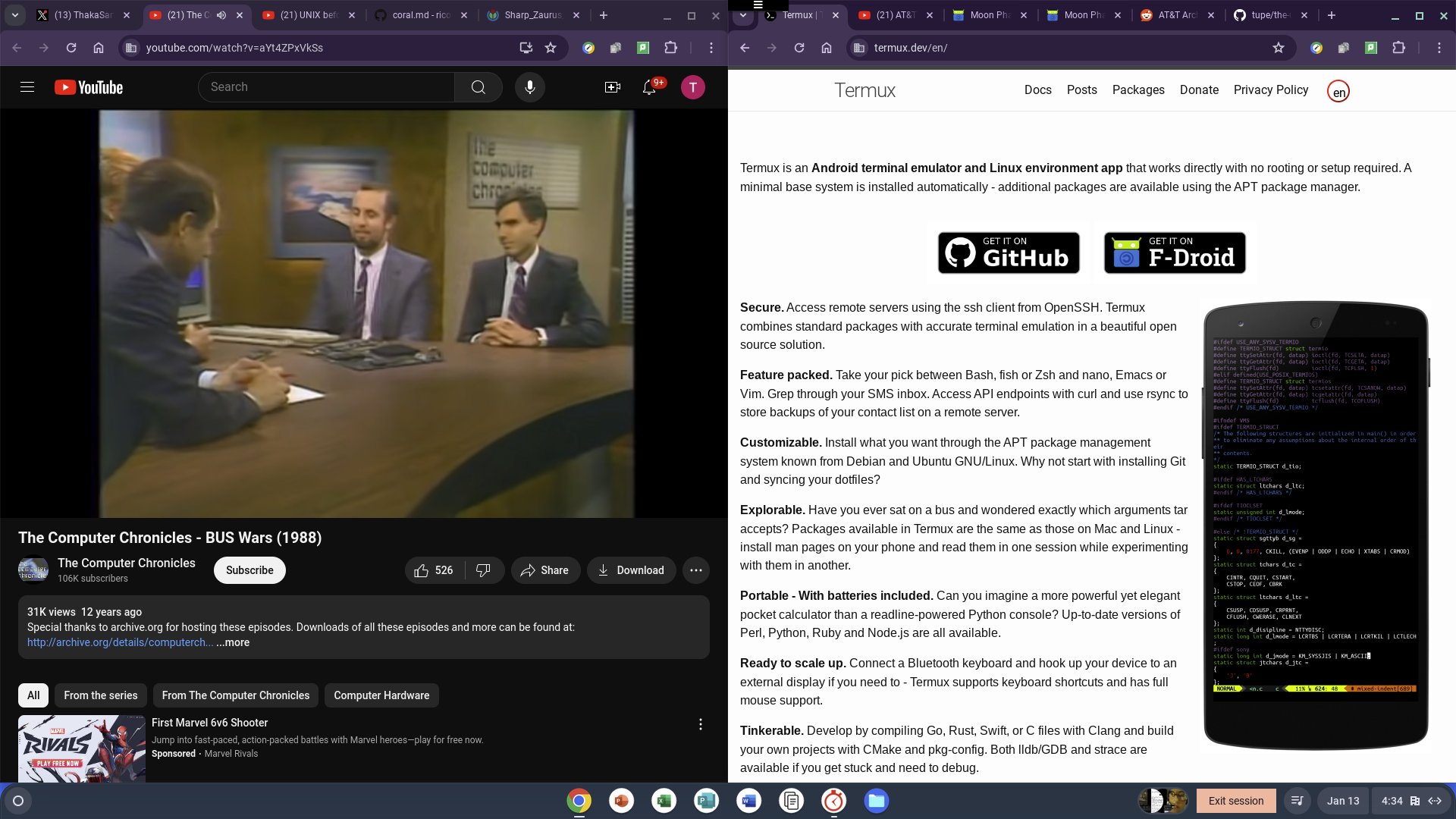Expand the description with ...more
Image resolution: width=1456 pixels, height=819 pixels.
click(x=233, y=642)
